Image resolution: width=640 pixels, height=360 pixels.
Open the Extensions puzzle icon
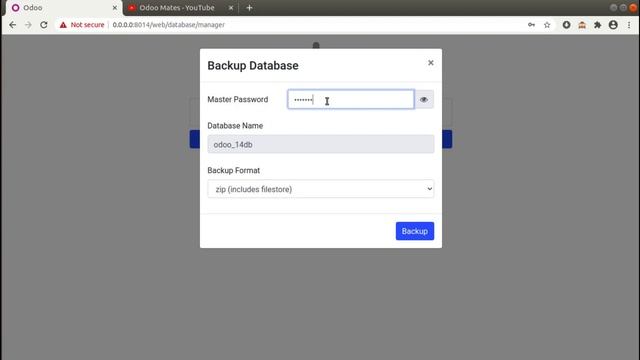pyautogui.click(x=598, y=25)
